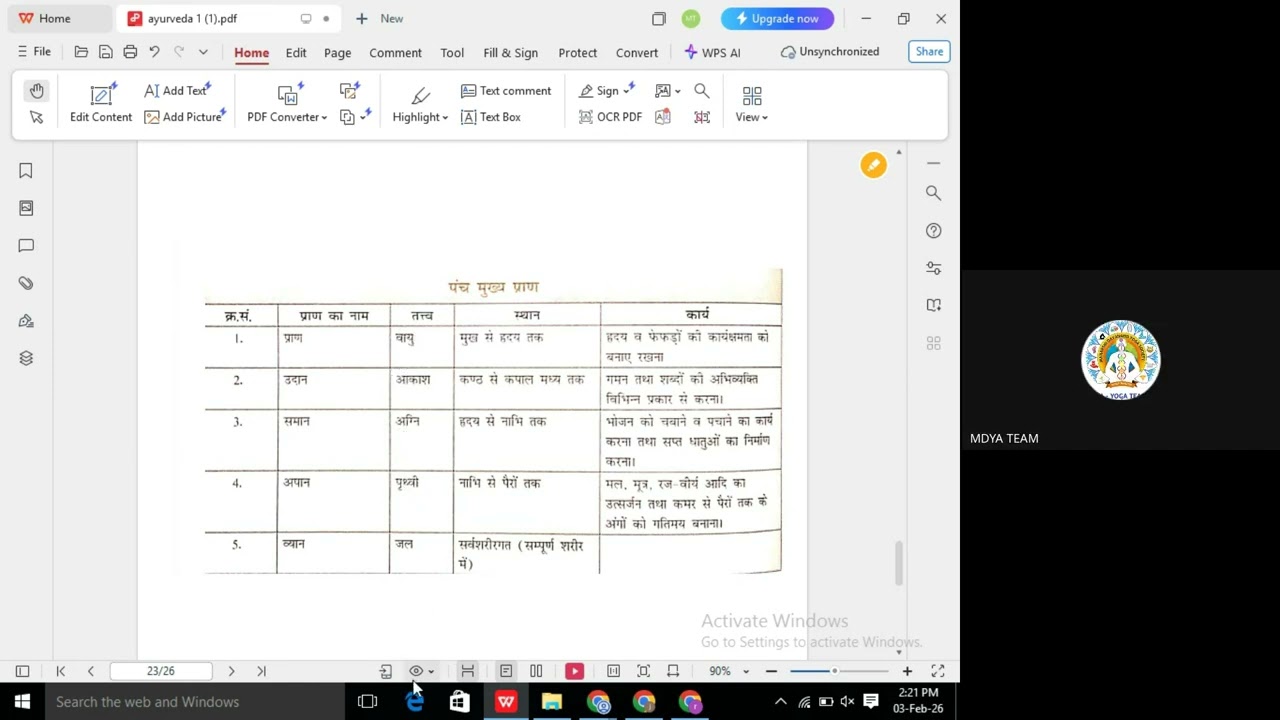The width and height of the screenshot is (1280, 720).
Task: Open the File menu
Action: pos(34,52)
